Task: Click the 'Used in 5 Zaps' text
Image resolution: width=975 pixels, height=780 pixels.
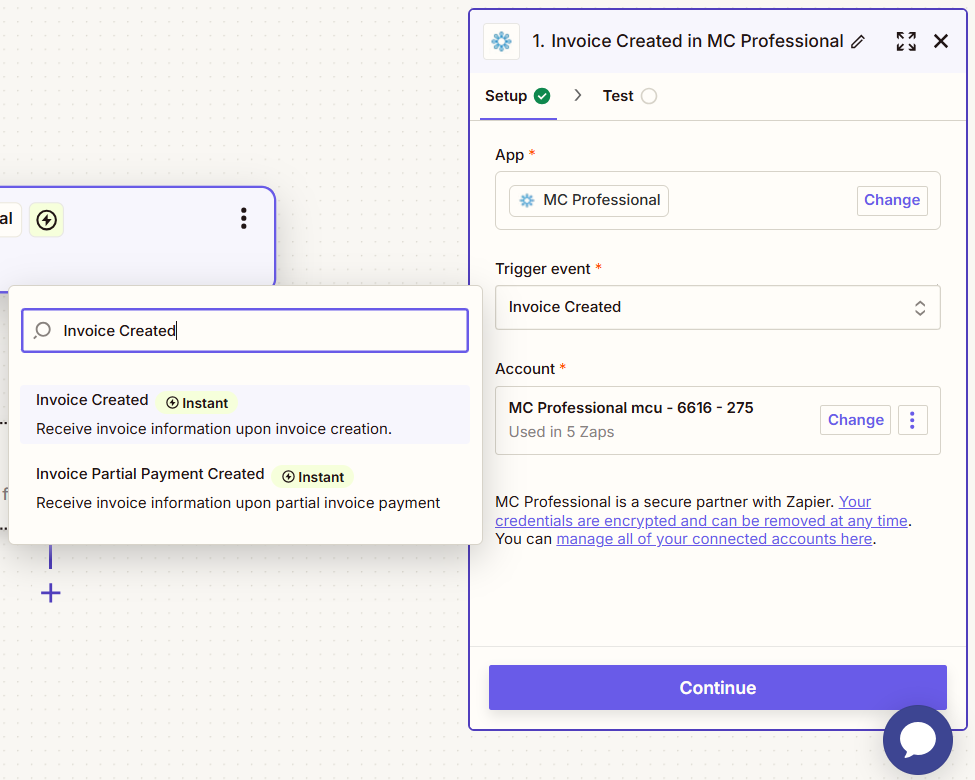Action: [x=561, y=432]
